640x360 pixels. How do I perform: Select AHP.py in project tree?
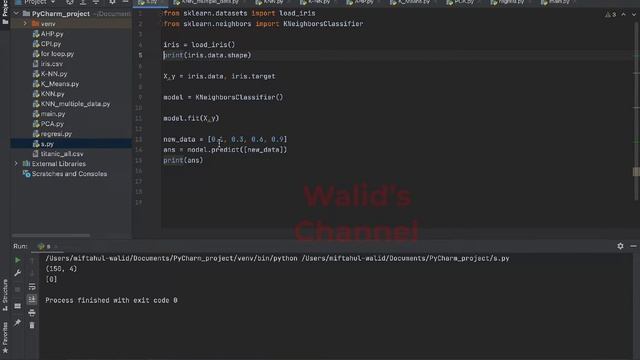click(48, 34)
